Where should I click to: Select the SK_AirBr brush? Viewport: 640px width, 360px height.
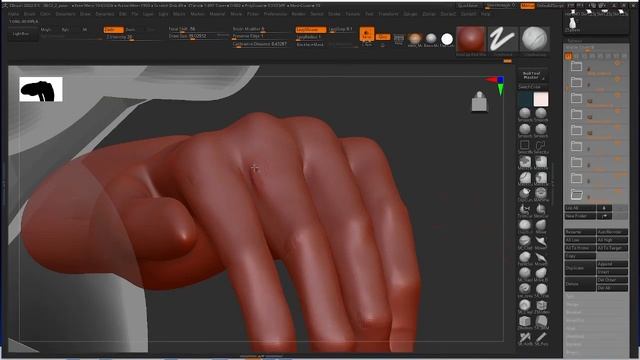pyautogui.click(x=525, y=338)
